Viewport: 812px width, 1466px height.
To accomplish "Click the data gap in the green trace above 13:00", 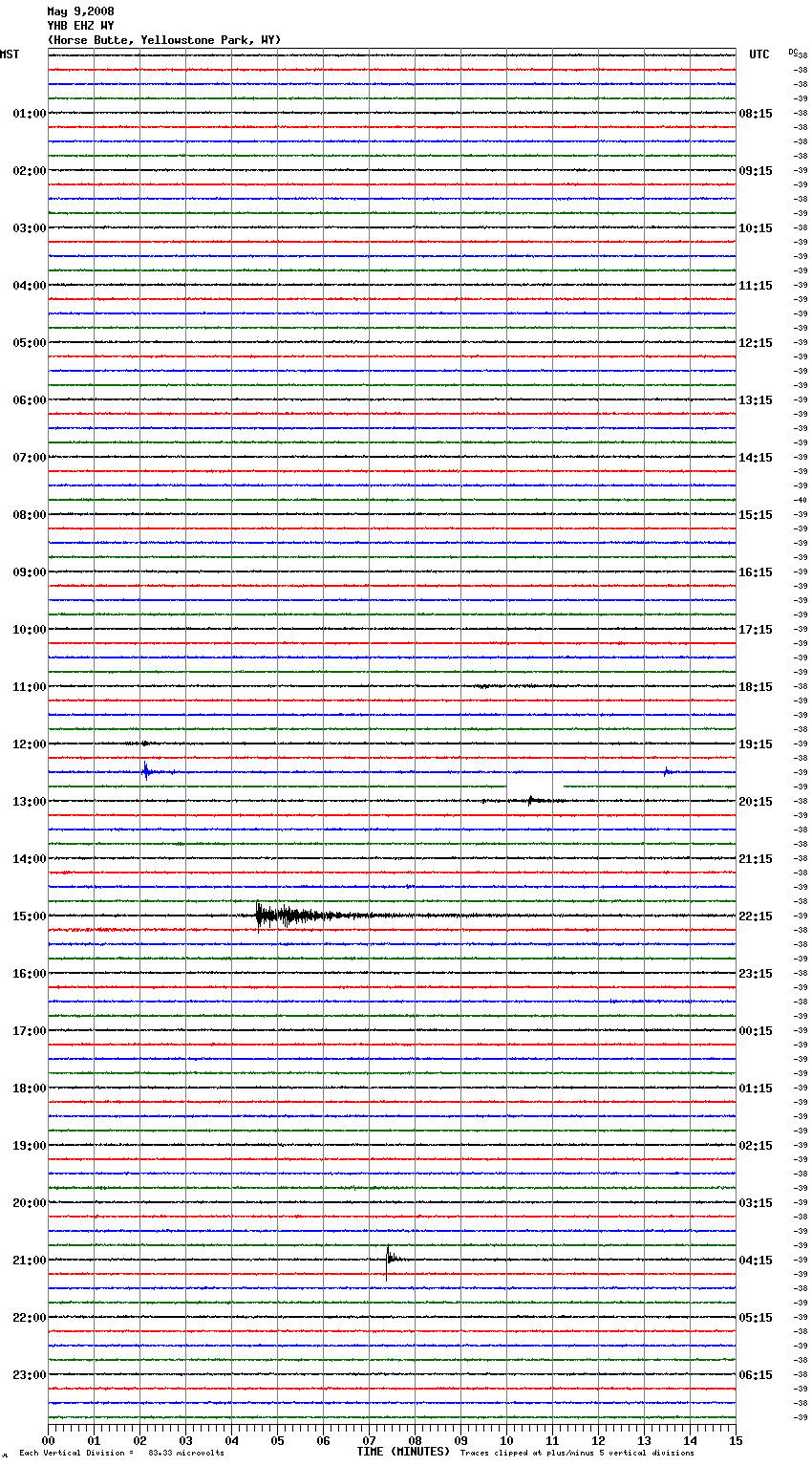I will tap(535, 787).
